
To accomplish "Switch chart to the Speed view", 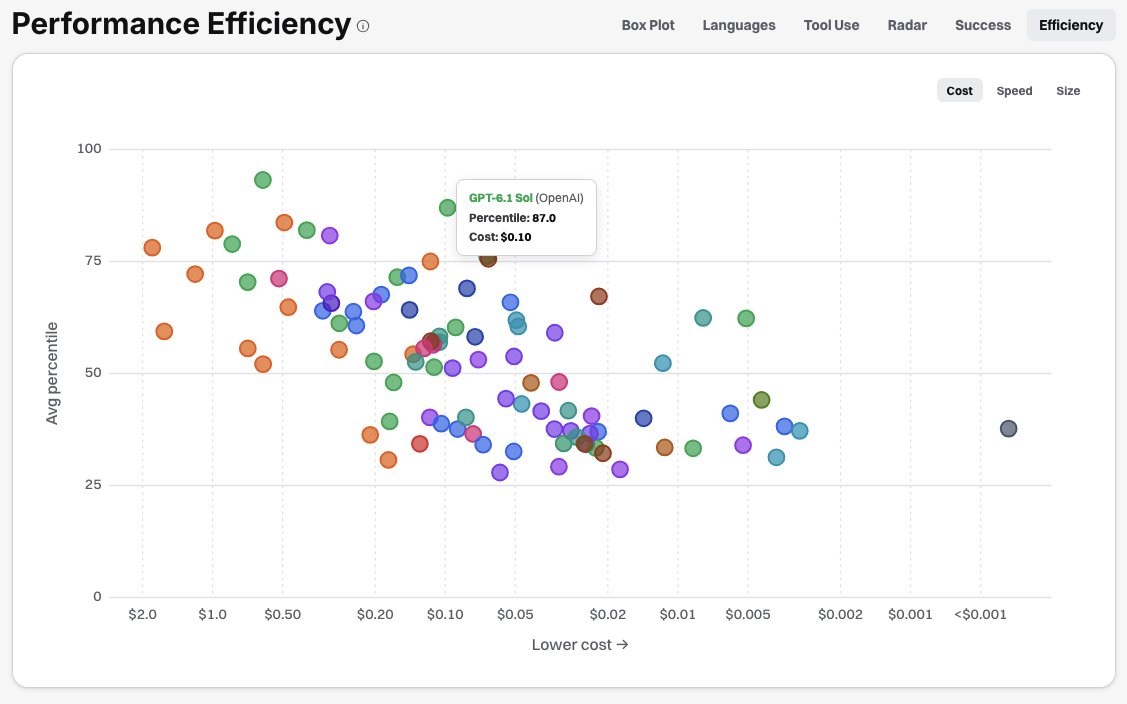I will (1014, 91).
